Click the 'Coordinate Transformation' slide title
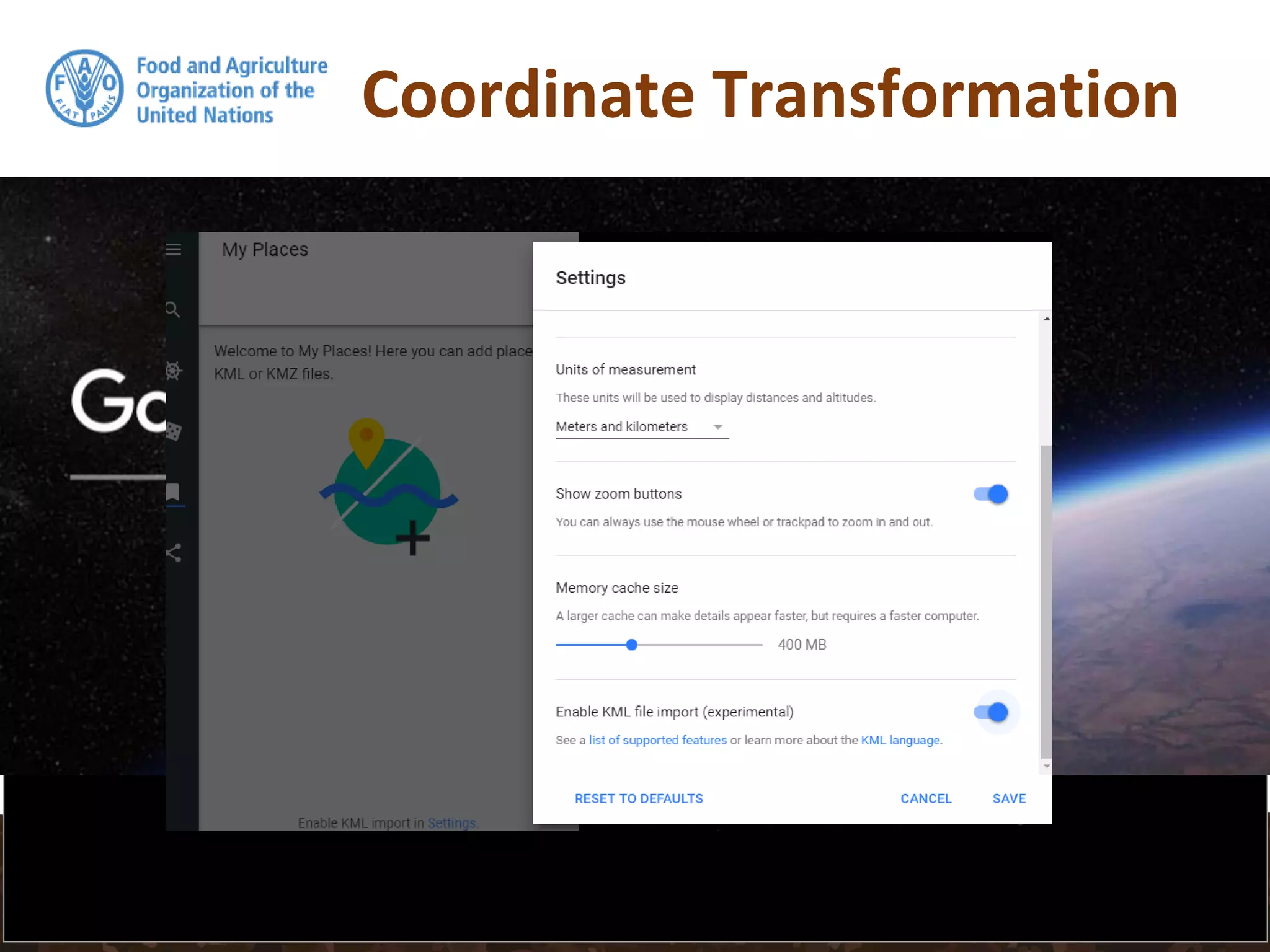This screenshot has width=1270, height=952. (x=770, y=94)
